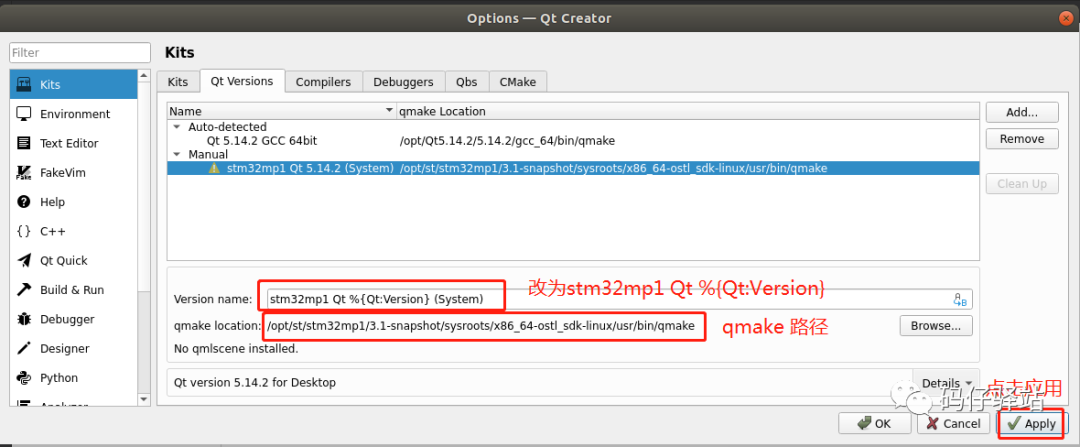The width and height of the screenshot is (1080, 447).
Task: Switch to the Compilers tab
Action: [323, 81]
